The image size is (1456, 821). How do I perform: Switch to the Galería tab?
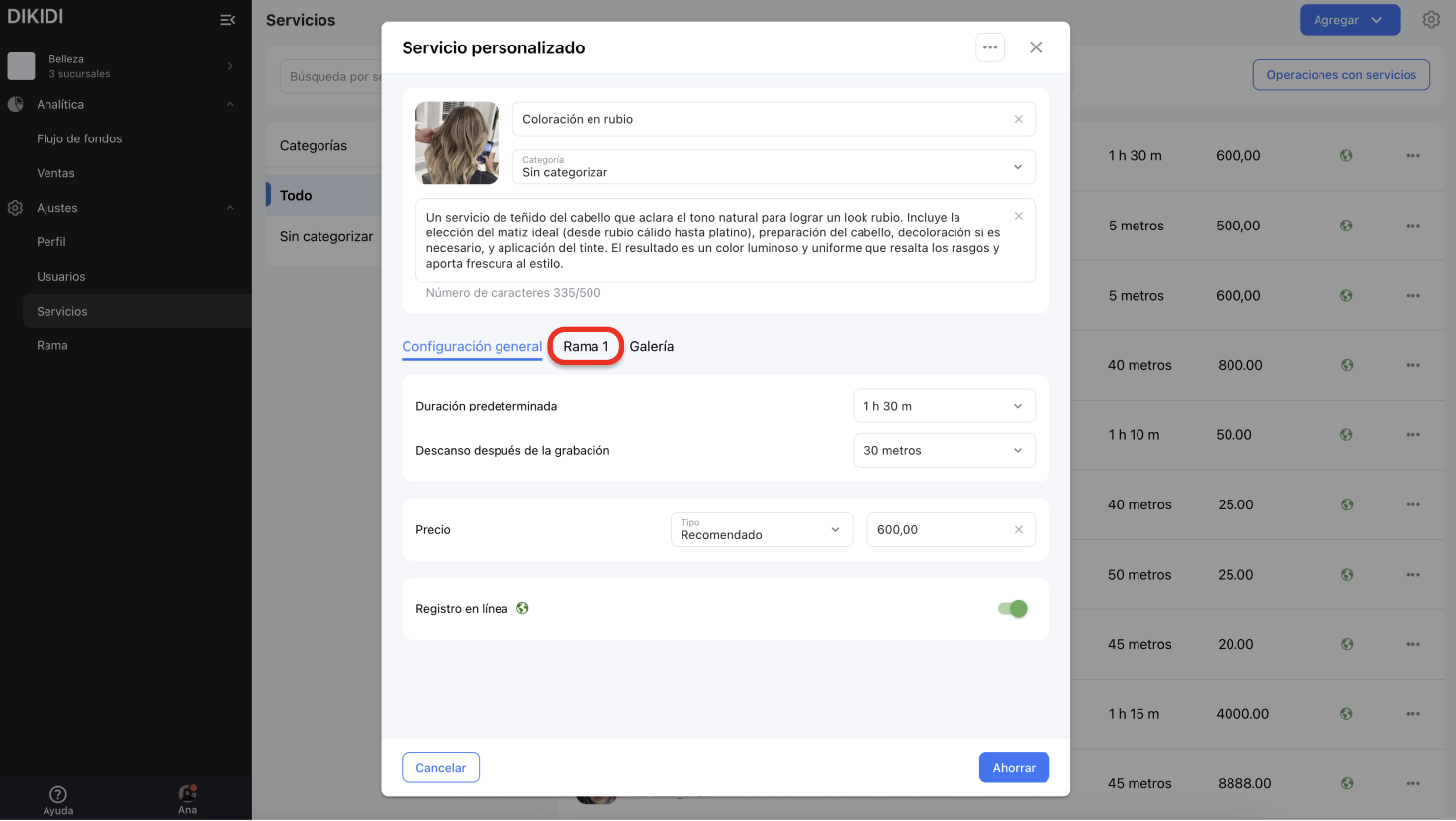[x=651, y=347]
